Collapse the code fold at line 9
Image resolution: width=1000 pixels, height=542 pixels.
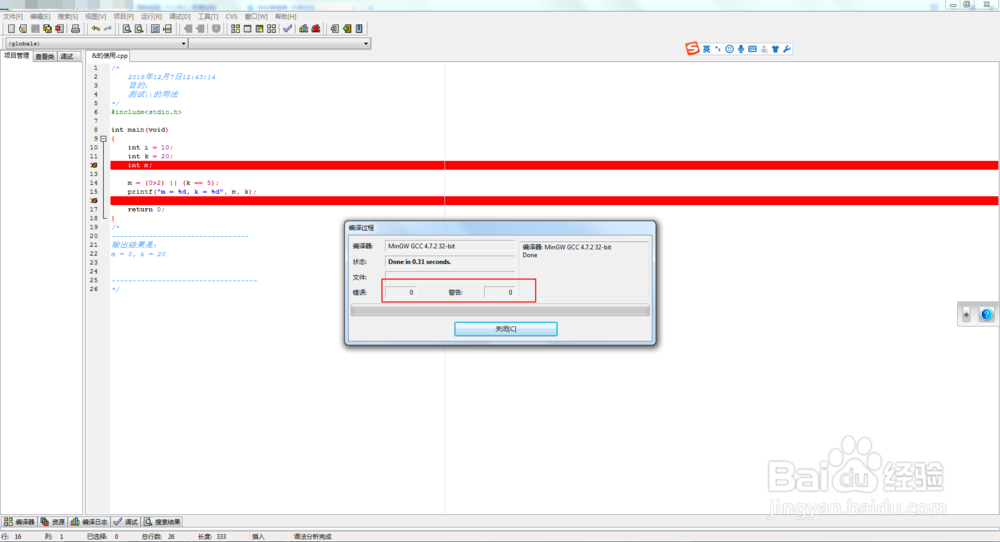[x=103, y=138]
